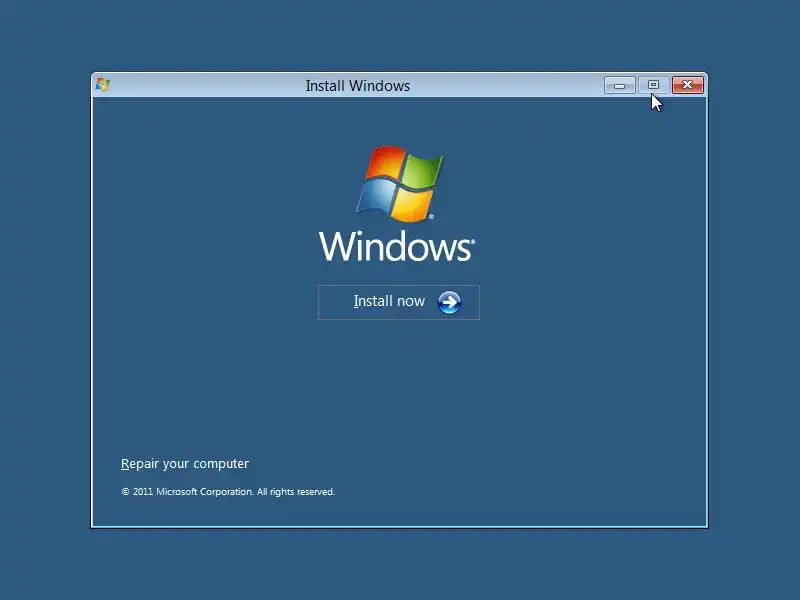The width and height of the screenshot is (800, 600).
Task: Close the Install Windows dialog
Action: click(x=687, y=85)
